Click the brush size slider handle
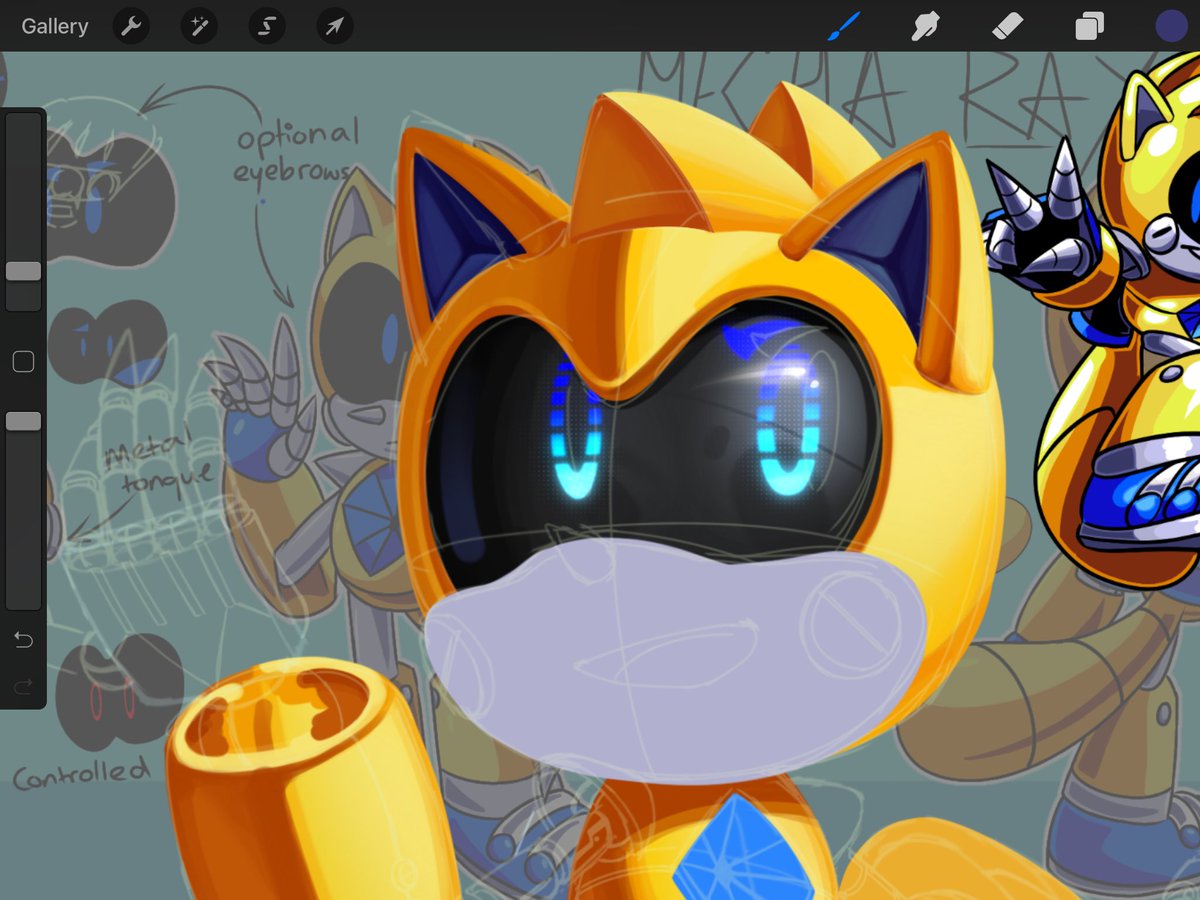 point(23,271)
